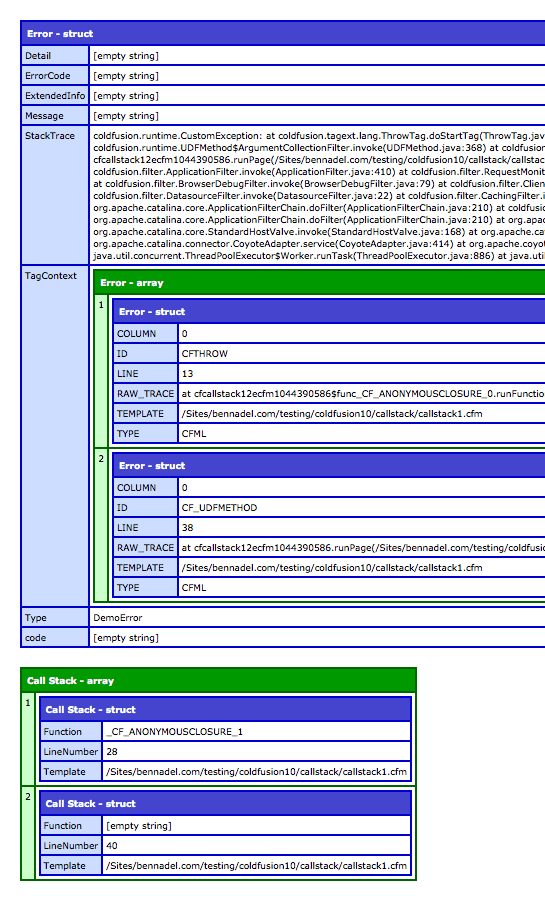Click the StackTrace line starting java.util.concurrent.ThreadPoolExecutor
The width and height of the screenshot is (545, 900).
pos(319,256)
